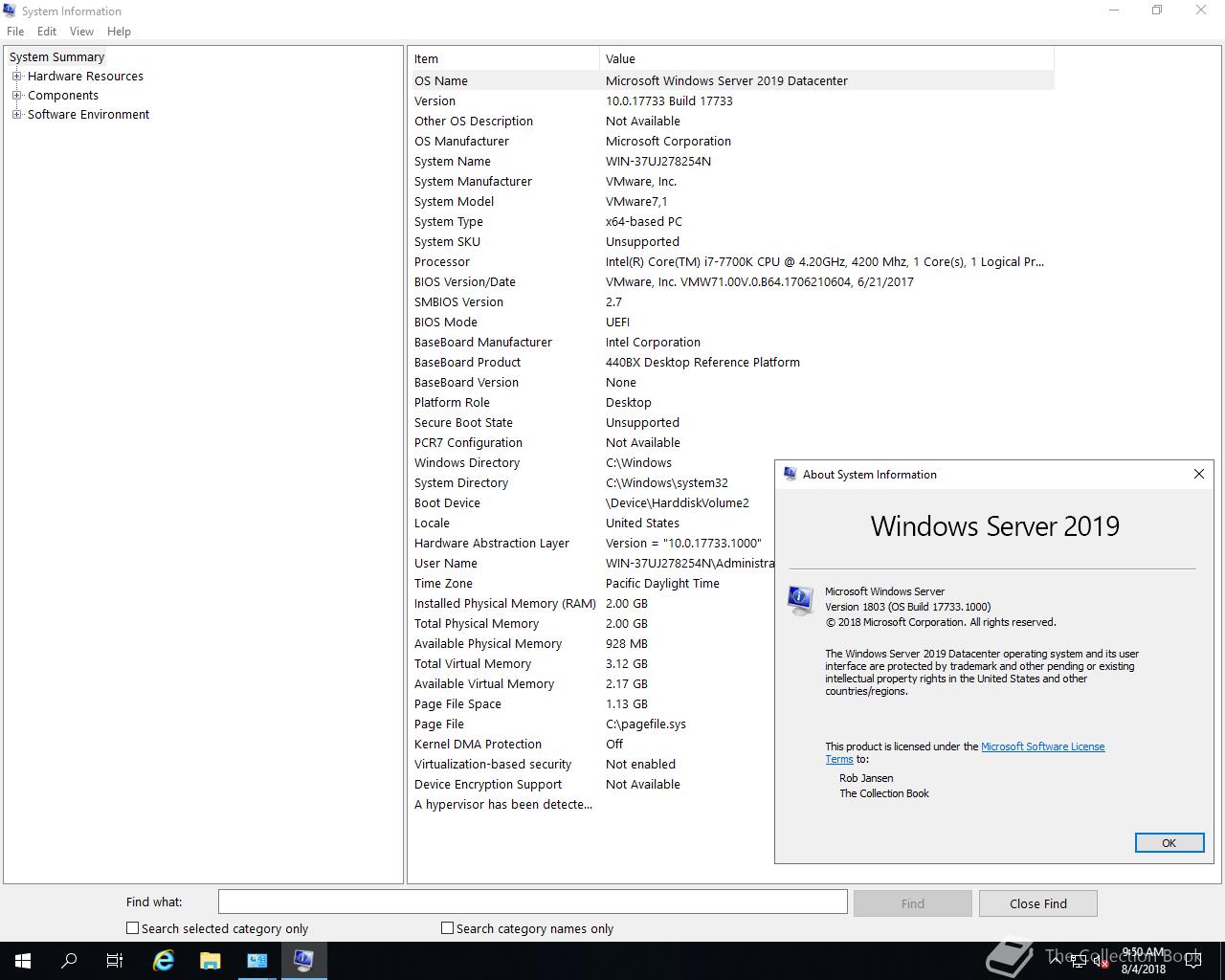Focus the Find what input field
This screenshot has width=1225, height=980.
point(532,902)
